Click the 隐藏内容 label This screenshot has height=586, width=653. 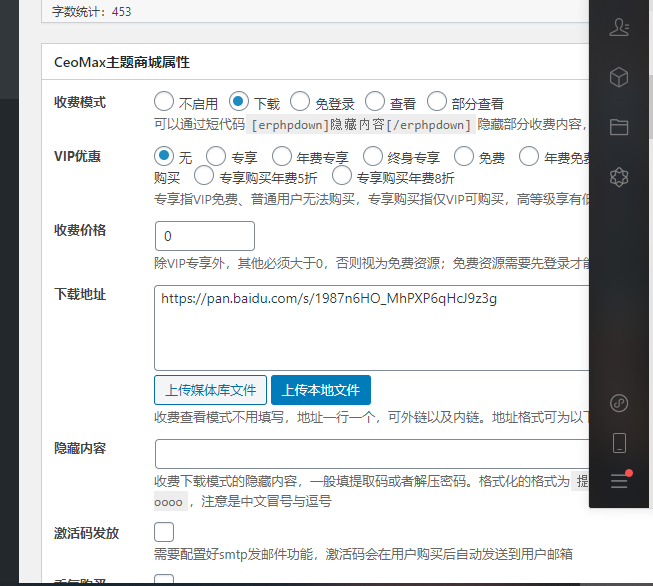pos(80,448)
